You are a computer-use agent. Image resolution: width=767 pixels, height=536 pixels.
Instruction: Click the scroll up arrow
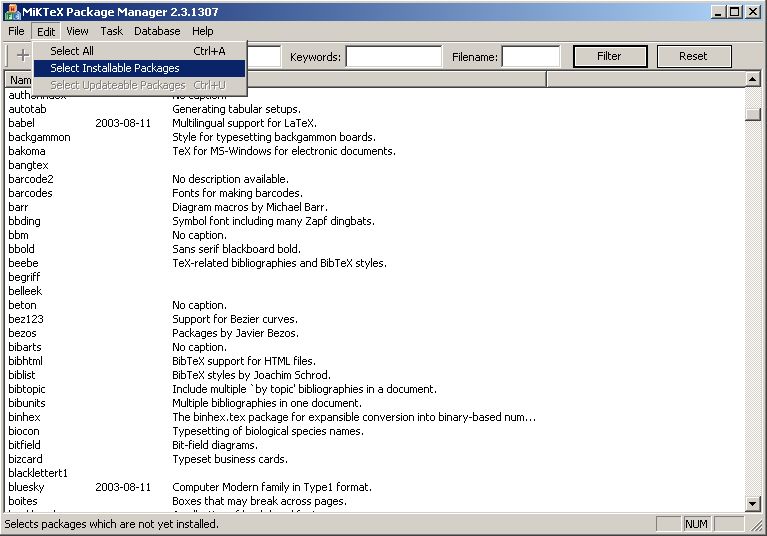point(752,79)
